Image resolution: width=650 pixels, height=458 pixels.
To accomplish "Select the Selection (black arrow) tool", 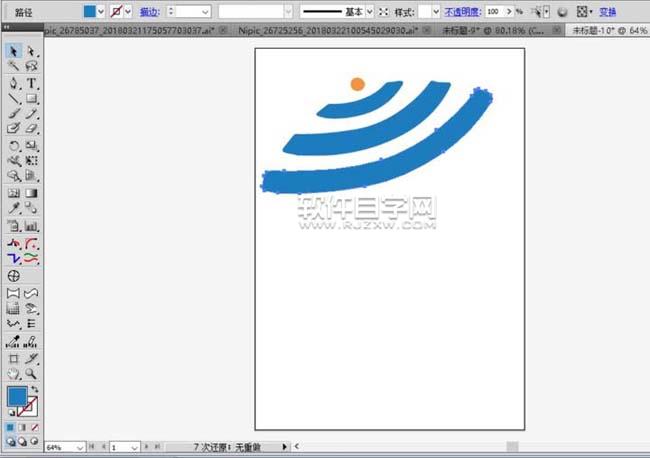I will pyautogui.click(x=13, y=51).
